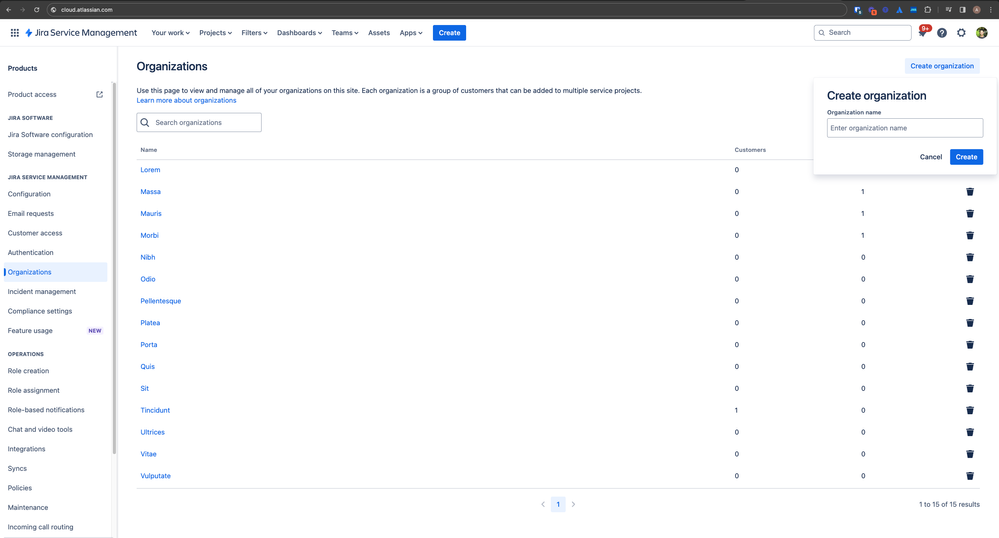Open the settings gear icon
The height and width of the screenshot is (538, 999).
click(x=961, y=33)
